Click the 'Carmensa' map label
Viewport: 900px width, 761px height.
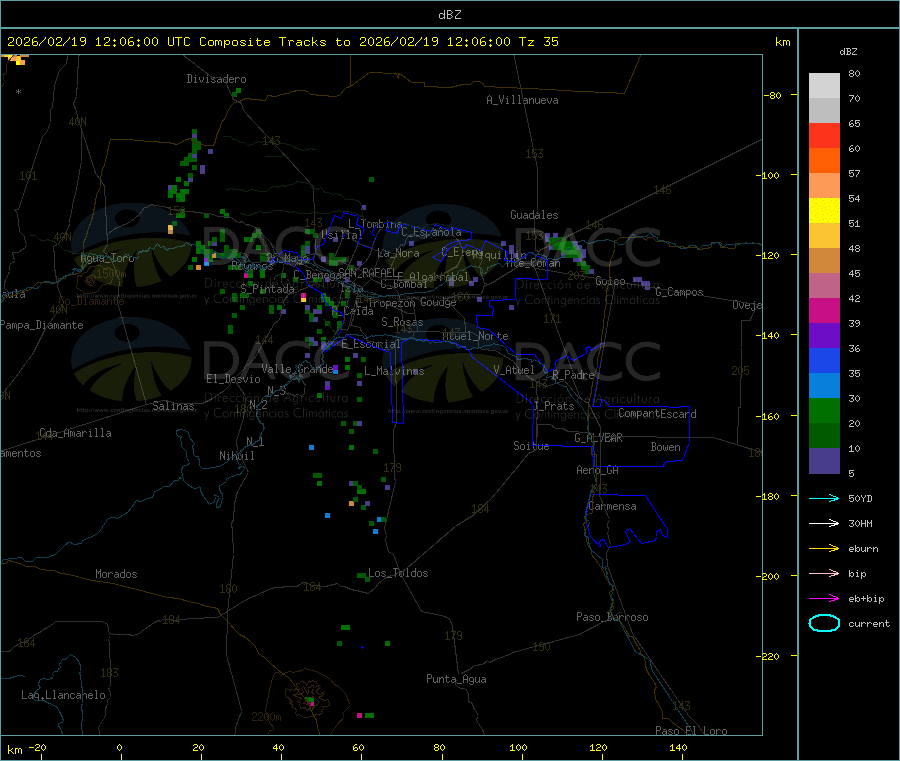(x=612, y=506)
